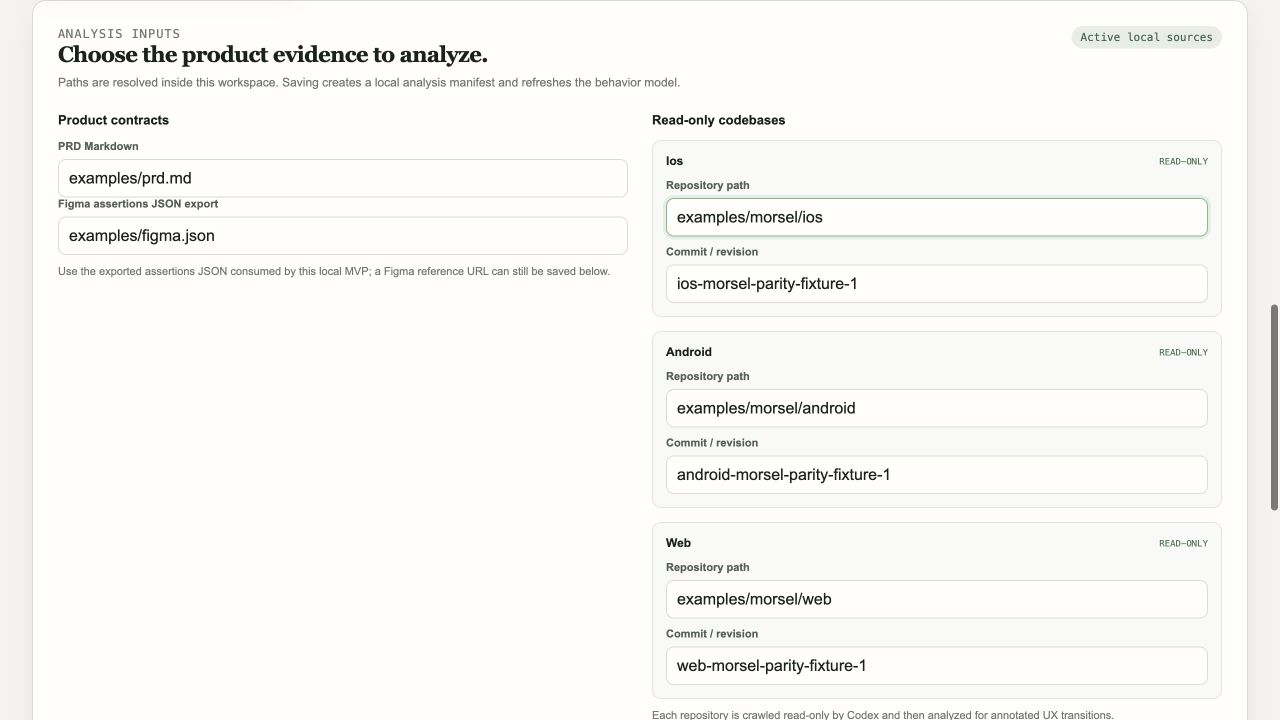The width and height of the screenshot is (1280, 720).
Task: Click the iOS codebase card title
Action: tap(674, 161)
